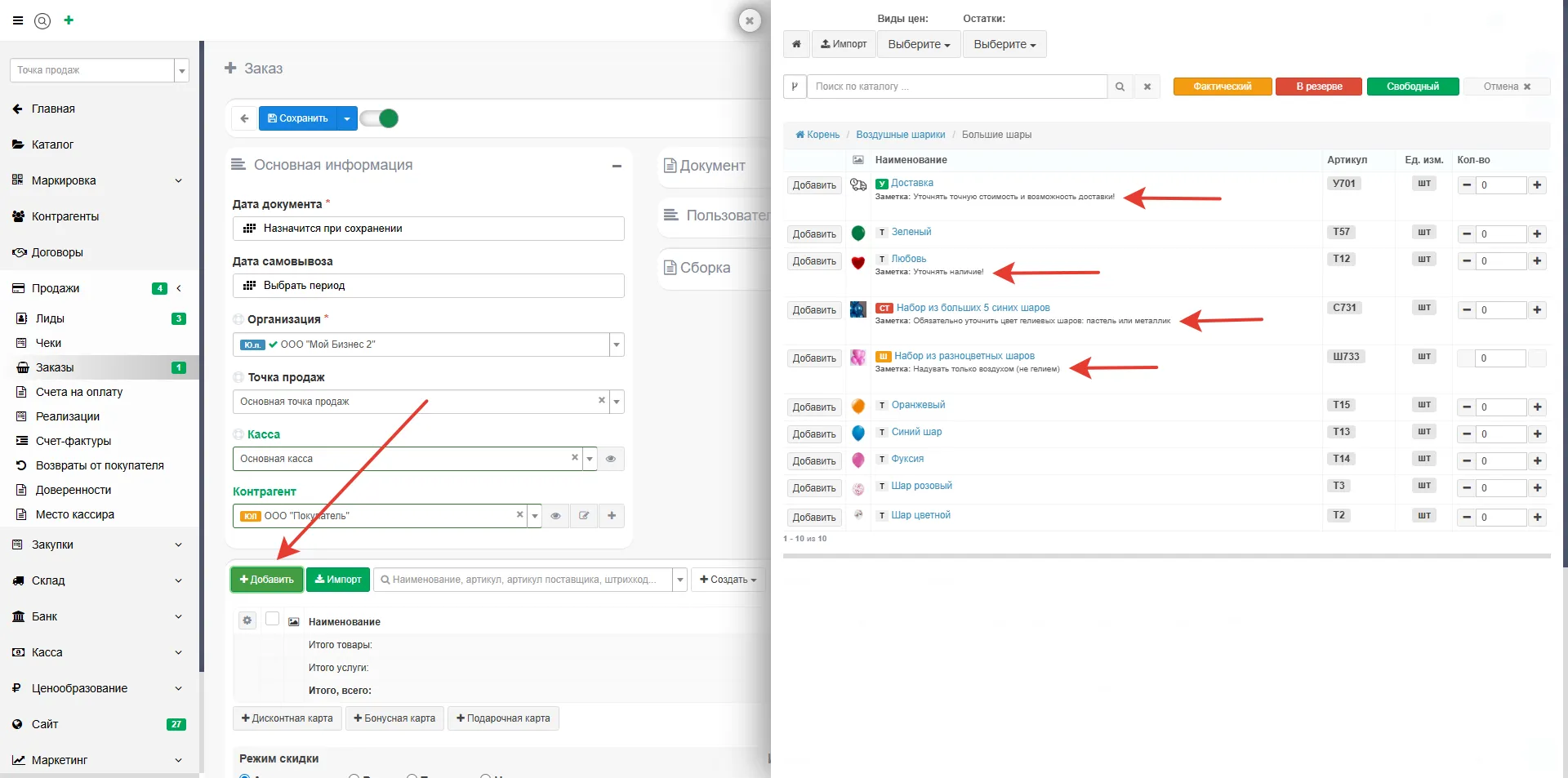Click the home icon in catalog toolbar
The image size is (1568, 778).
[x=796, y=44]
